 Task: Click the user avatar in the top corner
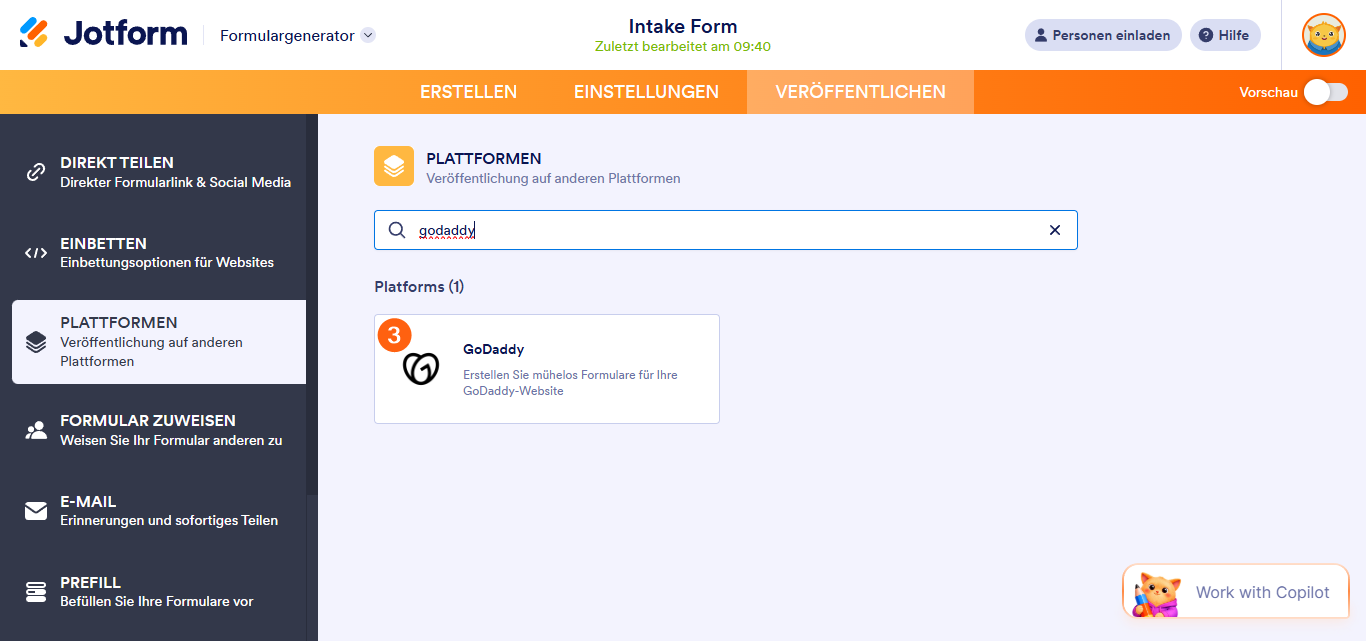(x=1323, y=35)
